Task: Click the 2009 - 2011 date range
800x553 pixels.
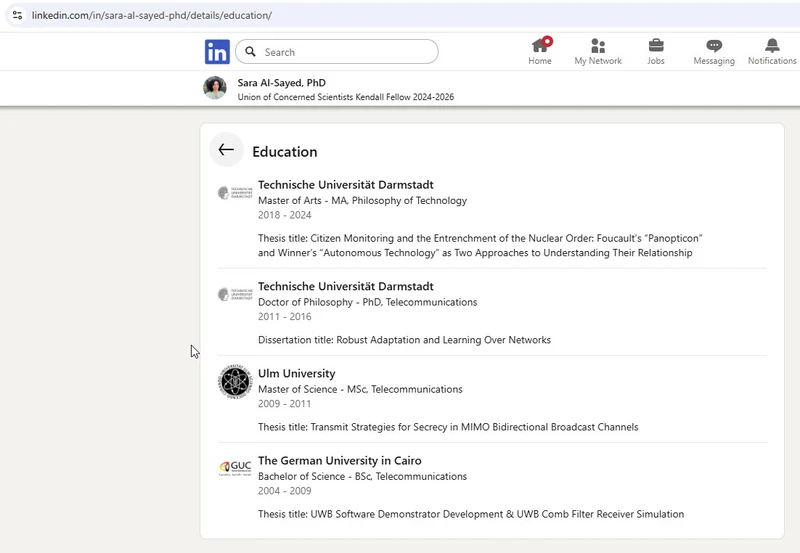Action: [x=284, y=404]
